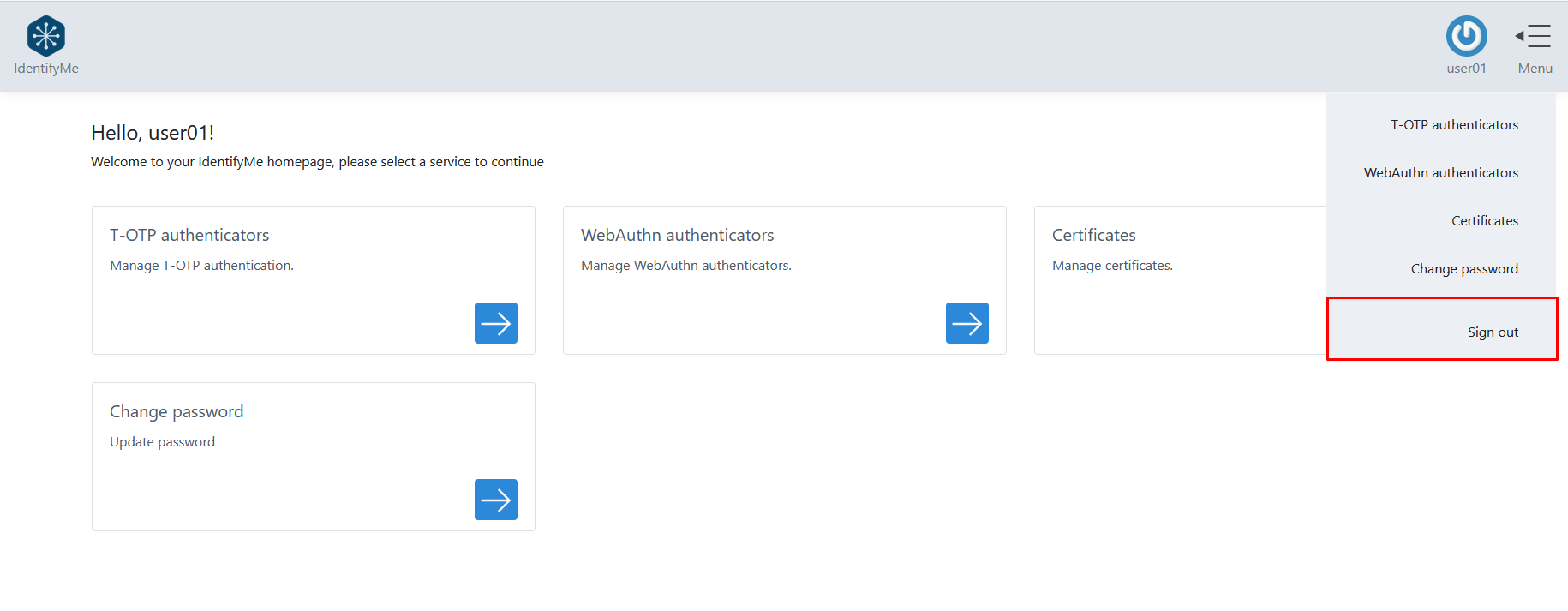This screenshot has width=1568, height=611.
Task: Click the Certificates card title
Action: point(1093,235)
